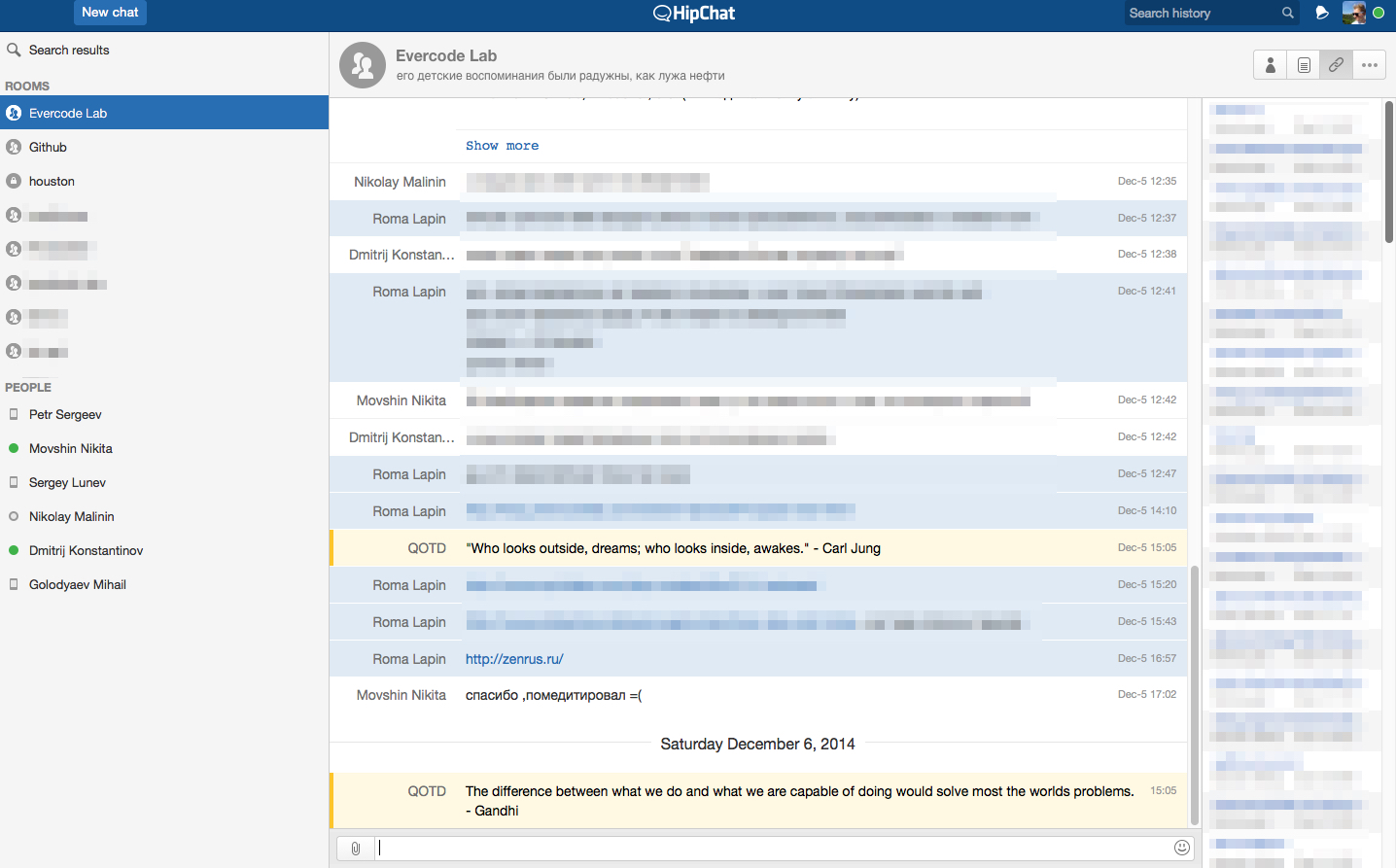Open chat with Dmitrij Konstantinov
Image resolution: width=1396 pixels, height=868 pixels.
coord(86,550)
